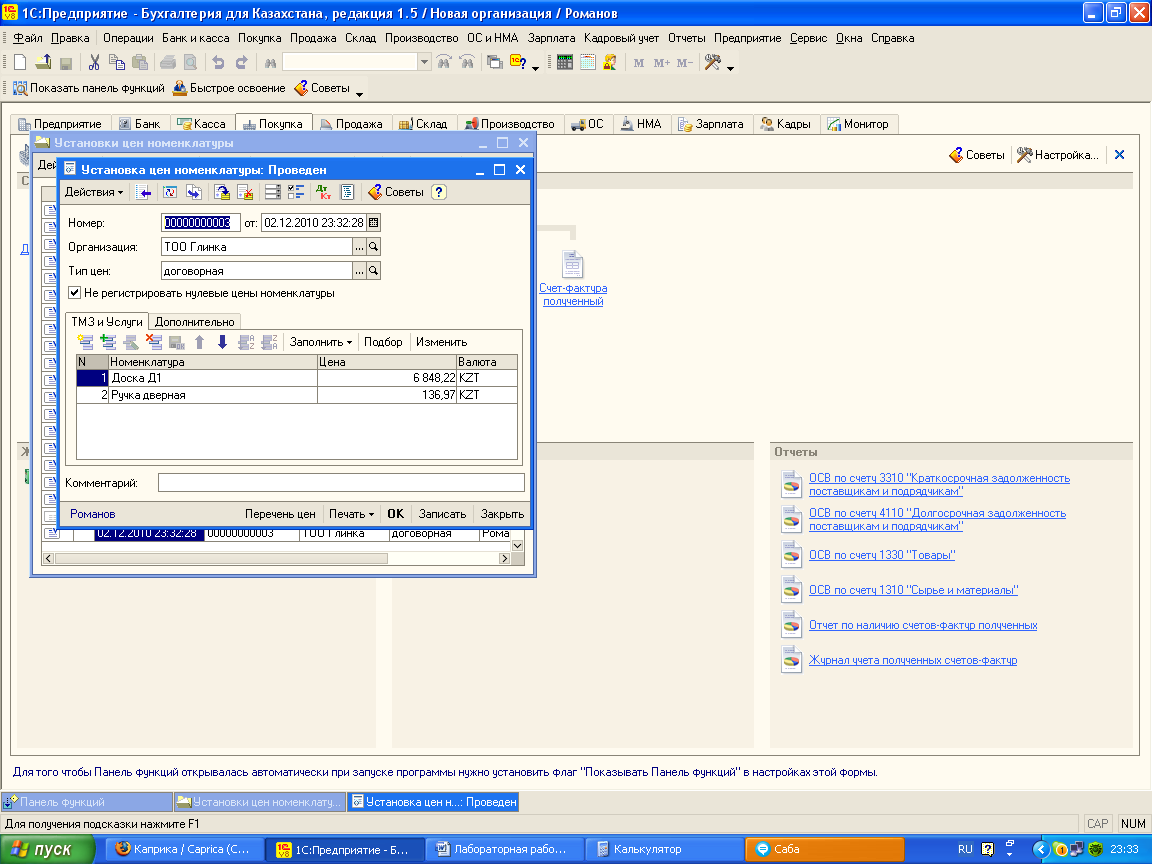Click the Reread document icon
The image size is (1152, 864).
point(170,192)
